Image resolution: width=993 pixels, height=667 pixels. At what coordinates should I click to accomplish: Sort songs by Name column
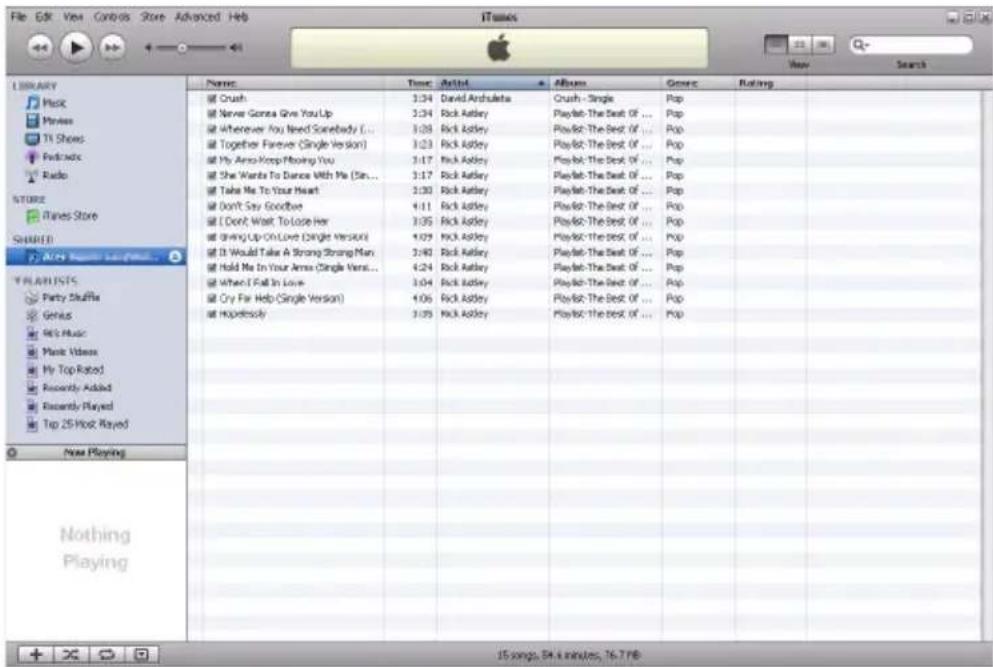click(294, 83)
